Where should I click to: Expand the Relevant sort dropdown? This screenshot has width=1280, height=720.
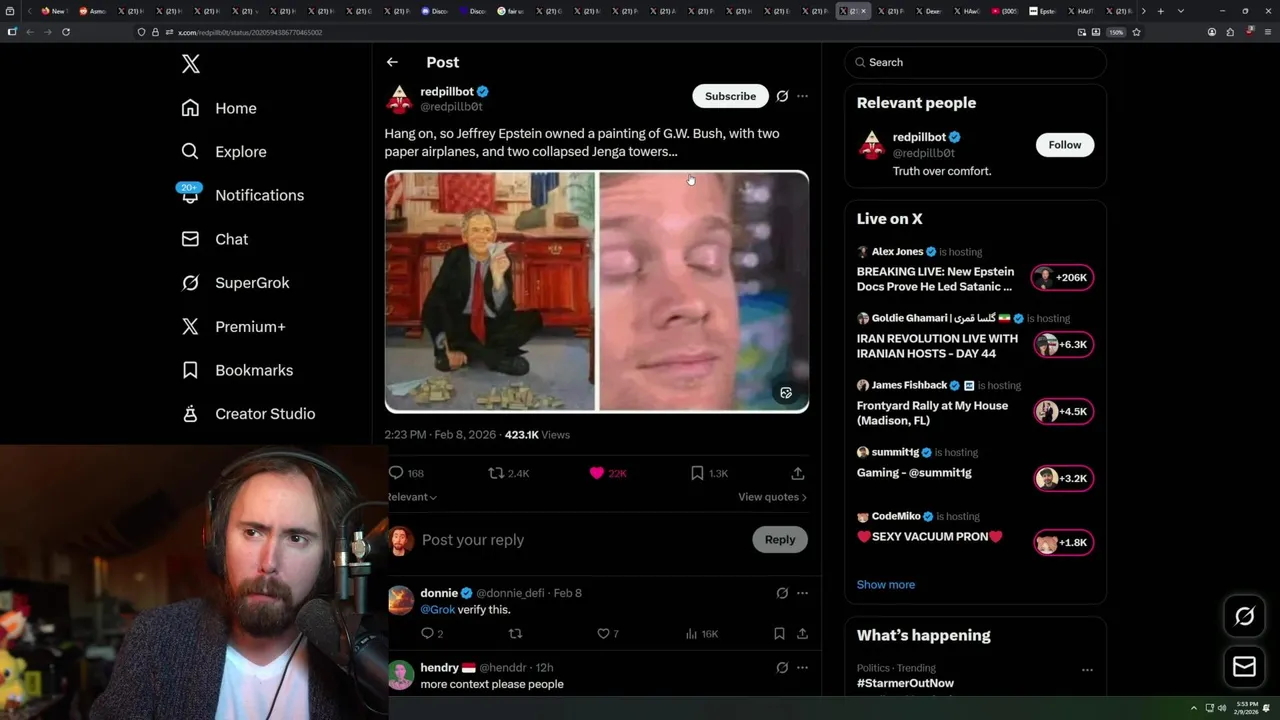pos(412,497)
